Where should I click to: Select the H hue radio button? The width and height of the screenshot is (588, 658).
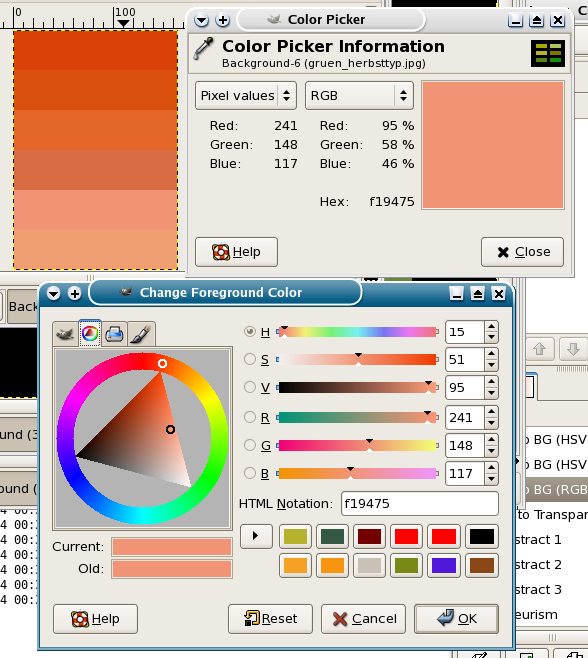coord(250,332)
